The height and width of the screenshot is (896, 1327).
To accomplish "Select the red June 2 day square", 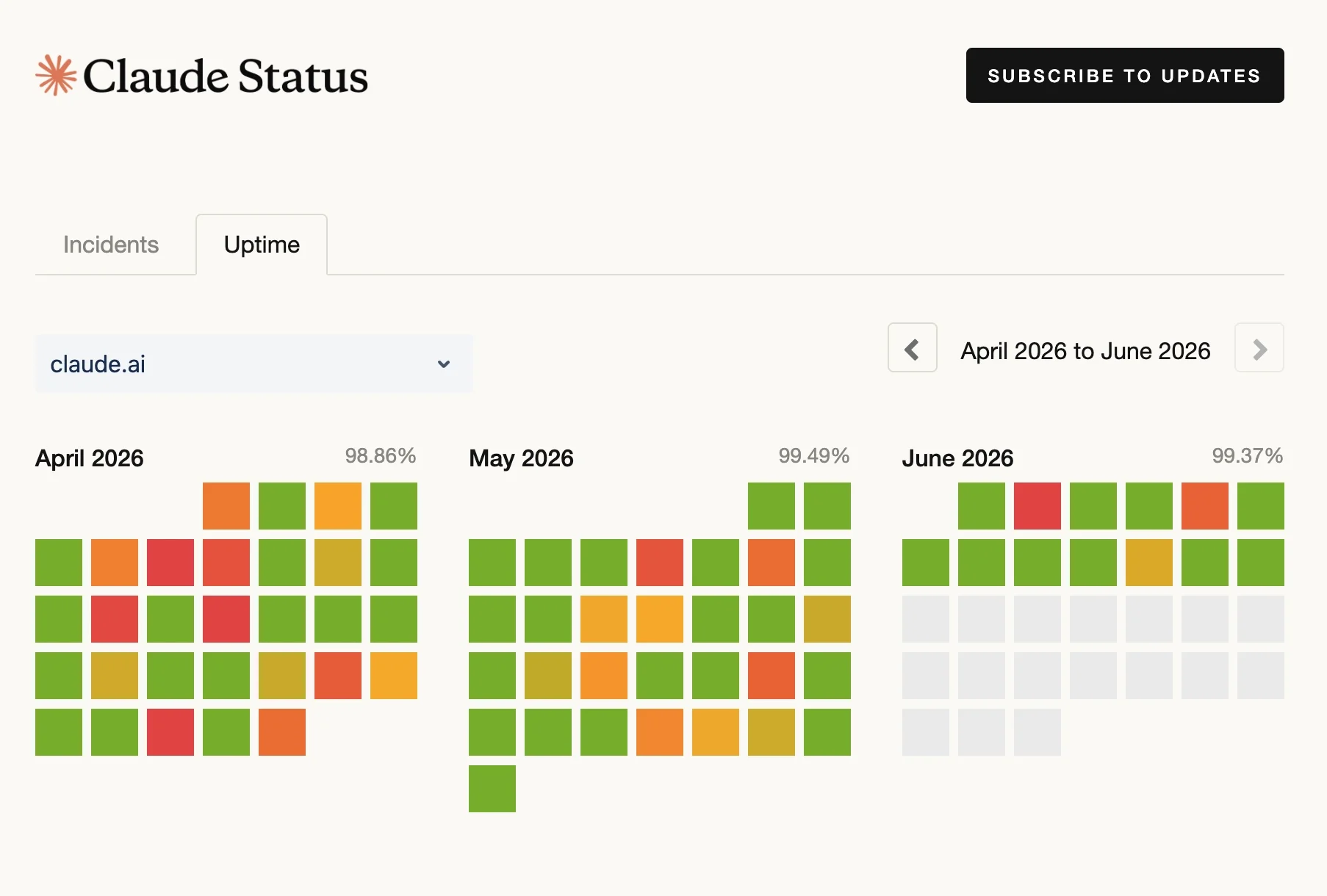I will click(1037, 506).
